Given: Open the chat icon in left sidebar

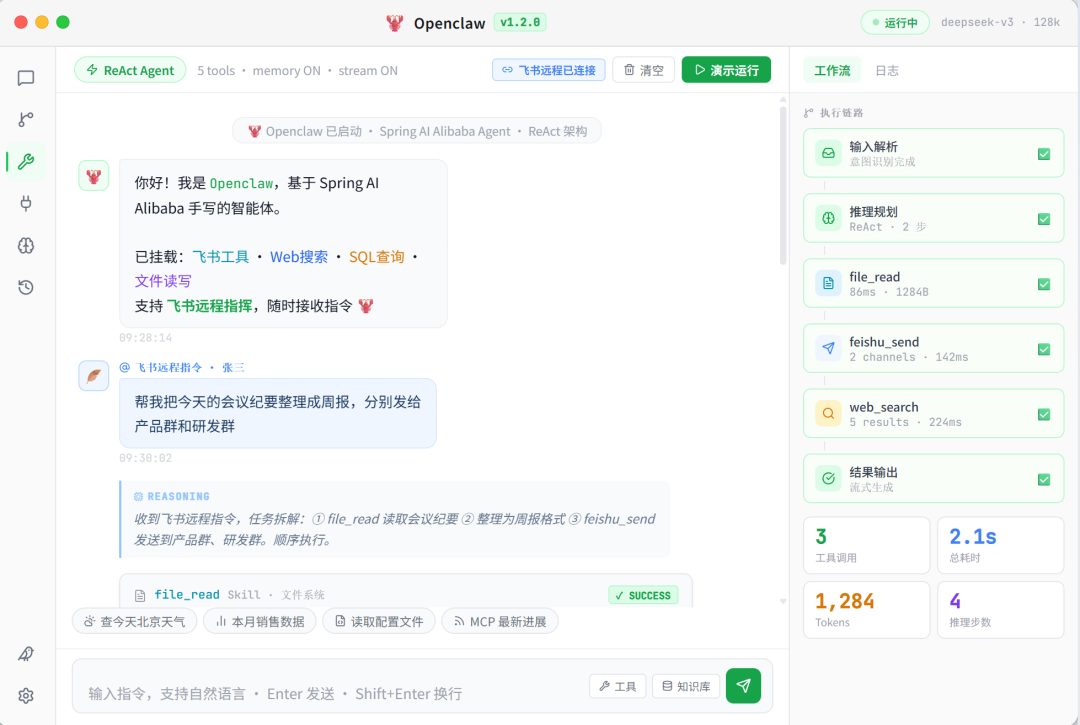Looking at the screenshot, I should click(x=26, y=78).
